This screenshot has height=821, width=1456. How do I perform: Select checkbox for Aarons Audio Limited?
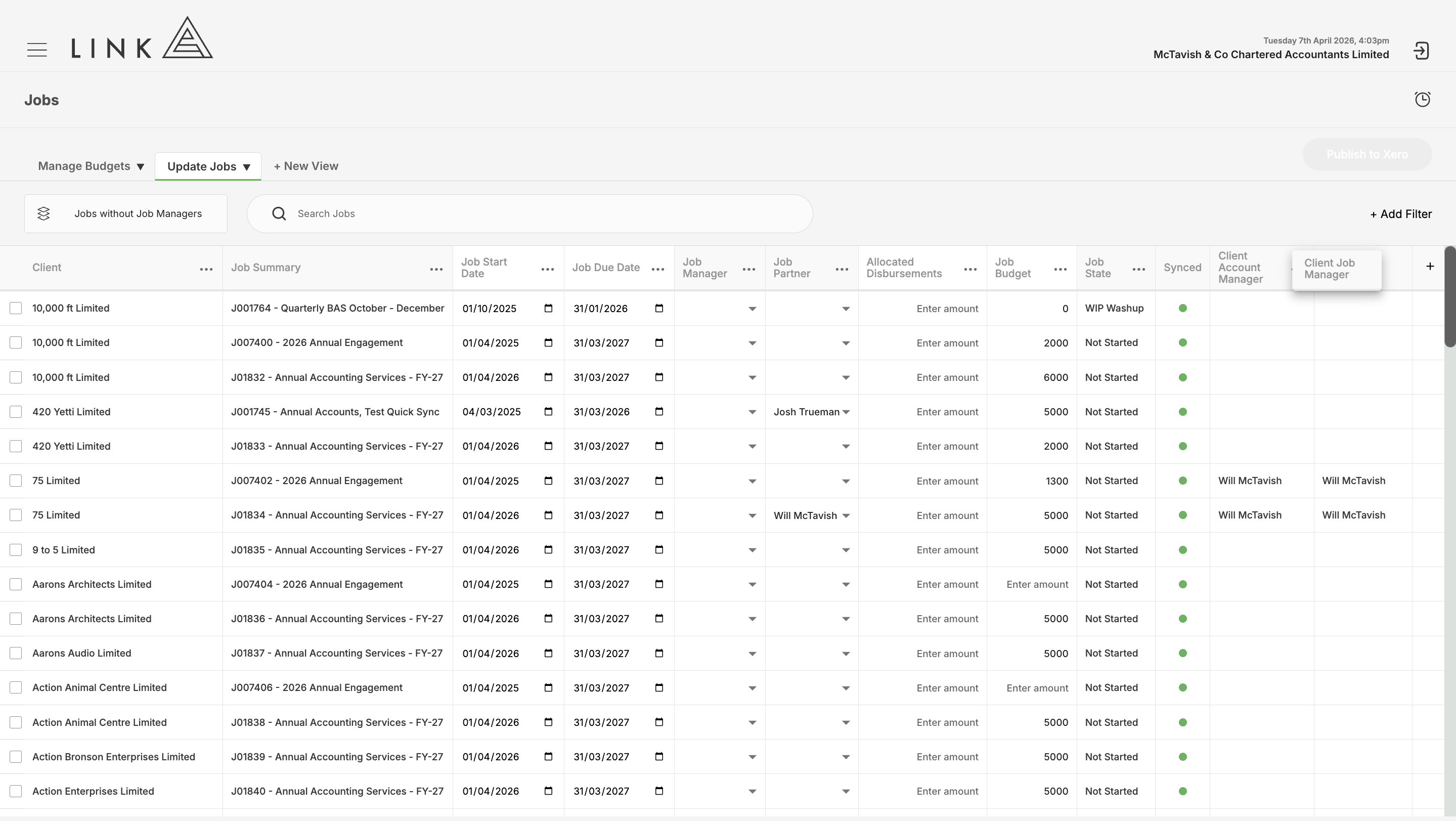tap(16, 653)
